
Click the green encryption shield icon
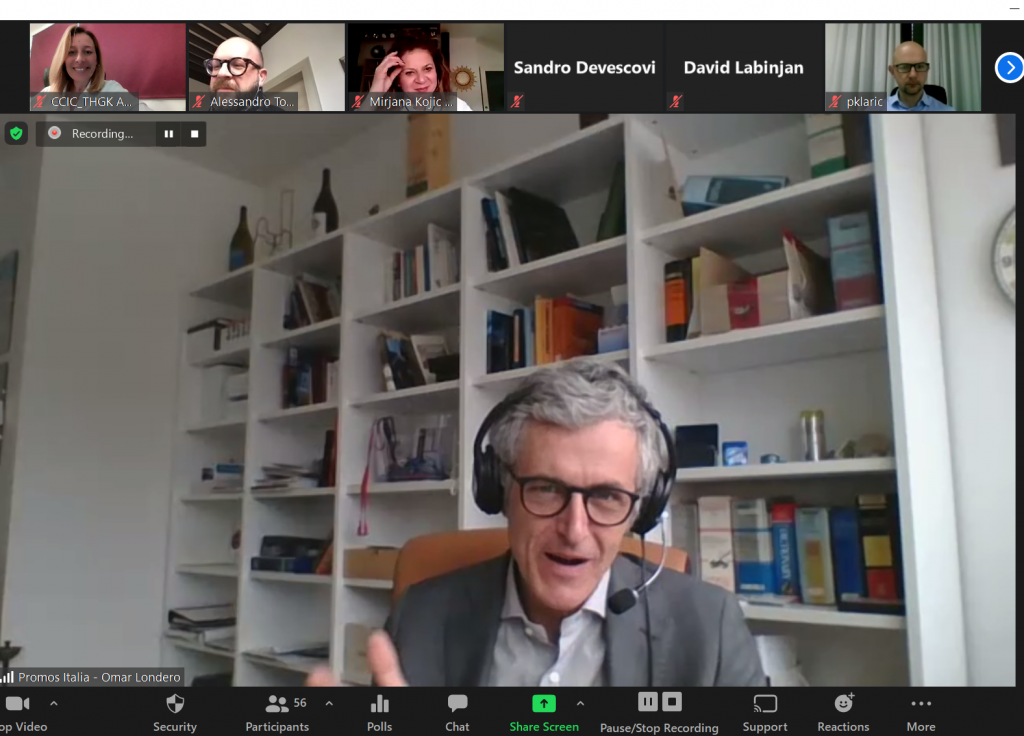coord(16,133)
